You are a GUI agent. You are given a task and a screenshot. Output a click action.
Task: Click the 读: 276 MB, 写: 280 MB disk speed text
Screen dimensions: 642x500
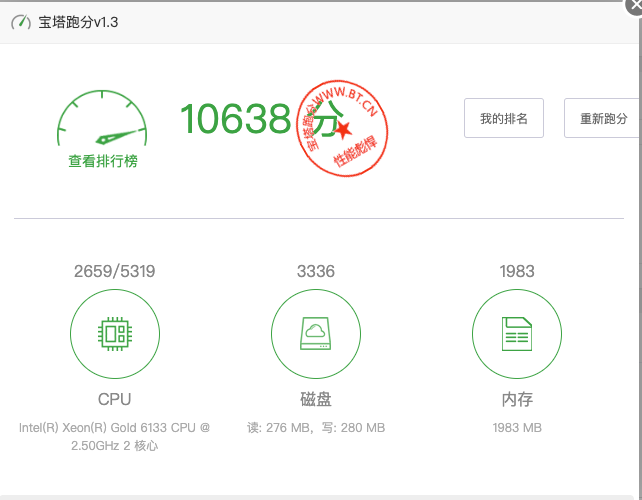316,428
